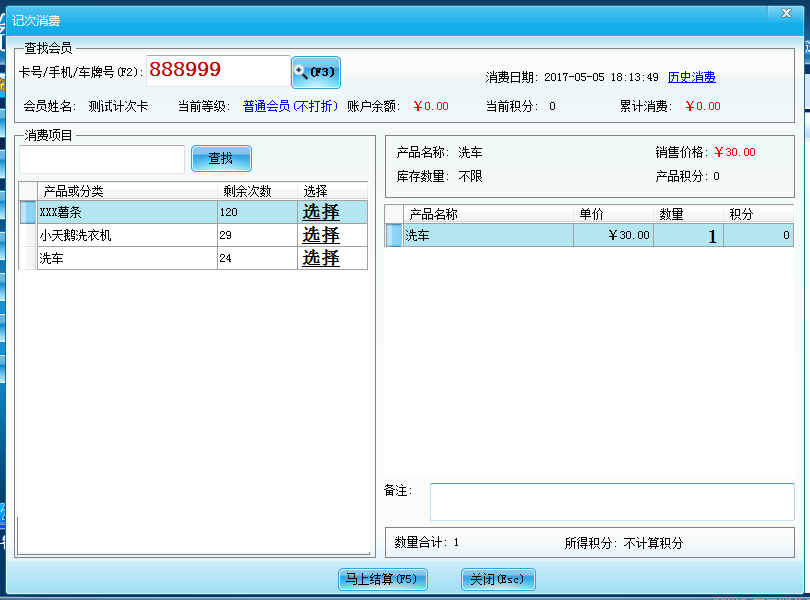This screenshot has width=810, height=600.
Task: Click the 备注 remarks text box
Action: point(612,499)
